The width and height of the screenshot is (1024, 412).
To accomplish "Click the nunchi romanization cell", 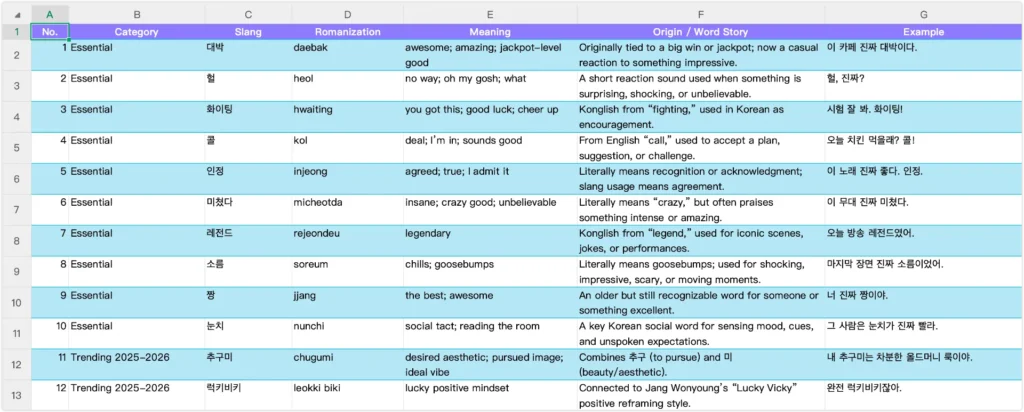I will point(347,334).
